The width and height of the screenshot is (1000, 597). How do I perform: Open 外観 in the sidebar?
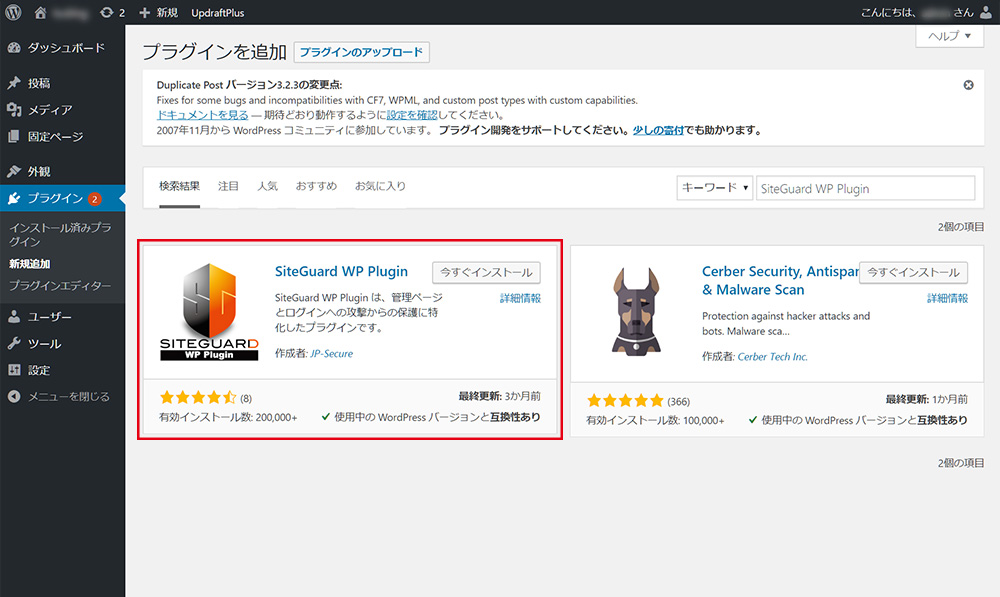pyautogui.click(x=39, y=172)
